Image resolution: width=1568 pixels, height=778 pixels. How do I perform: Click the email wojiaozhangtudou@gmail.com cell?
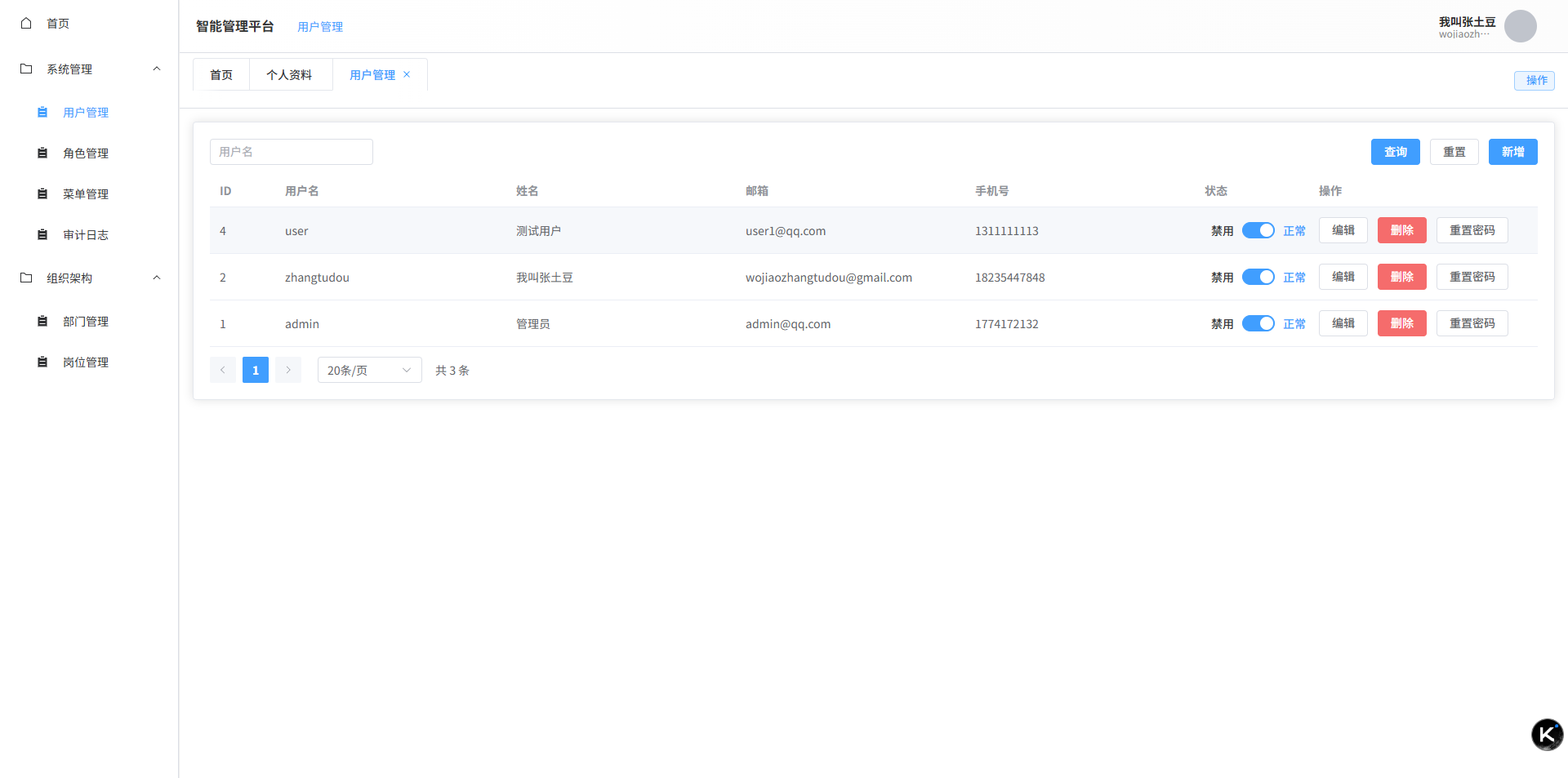pyautogui.click(x=829, y=278)
